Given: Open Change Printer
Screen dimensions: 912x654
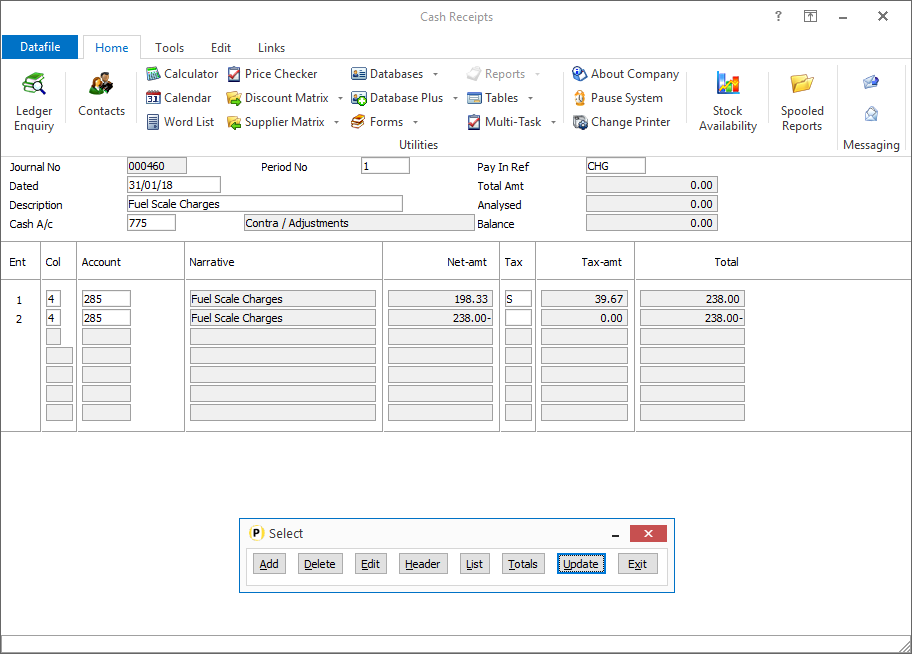Looking at the screenshot, I should [x=621, y=122].
